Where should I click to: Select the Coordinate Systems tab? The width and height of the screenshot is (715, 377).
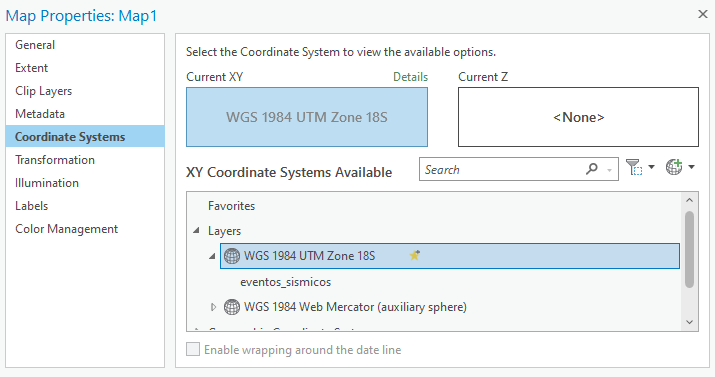85,136
